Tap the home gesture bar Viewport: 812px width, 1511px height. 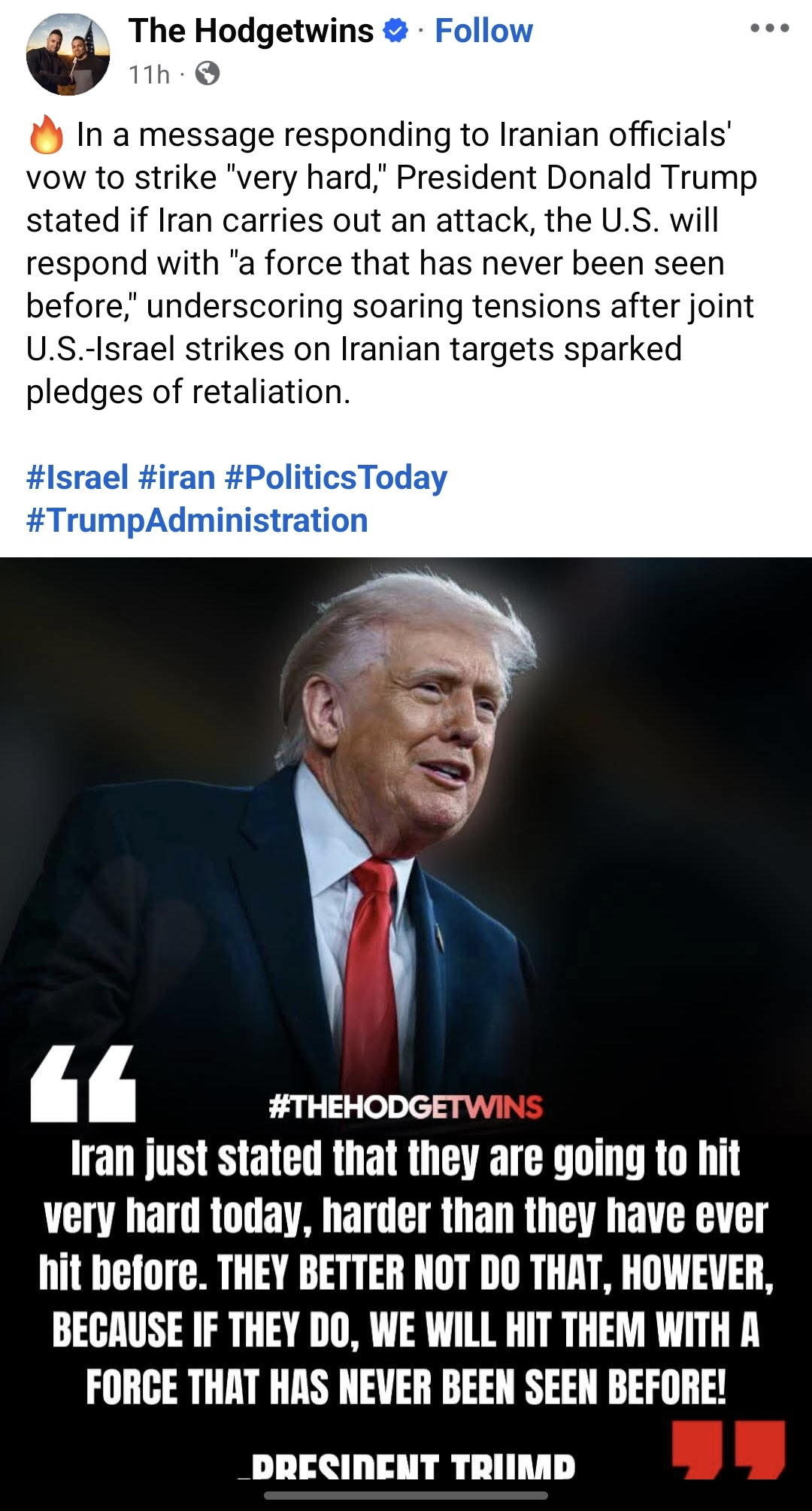click(406, 1495)
